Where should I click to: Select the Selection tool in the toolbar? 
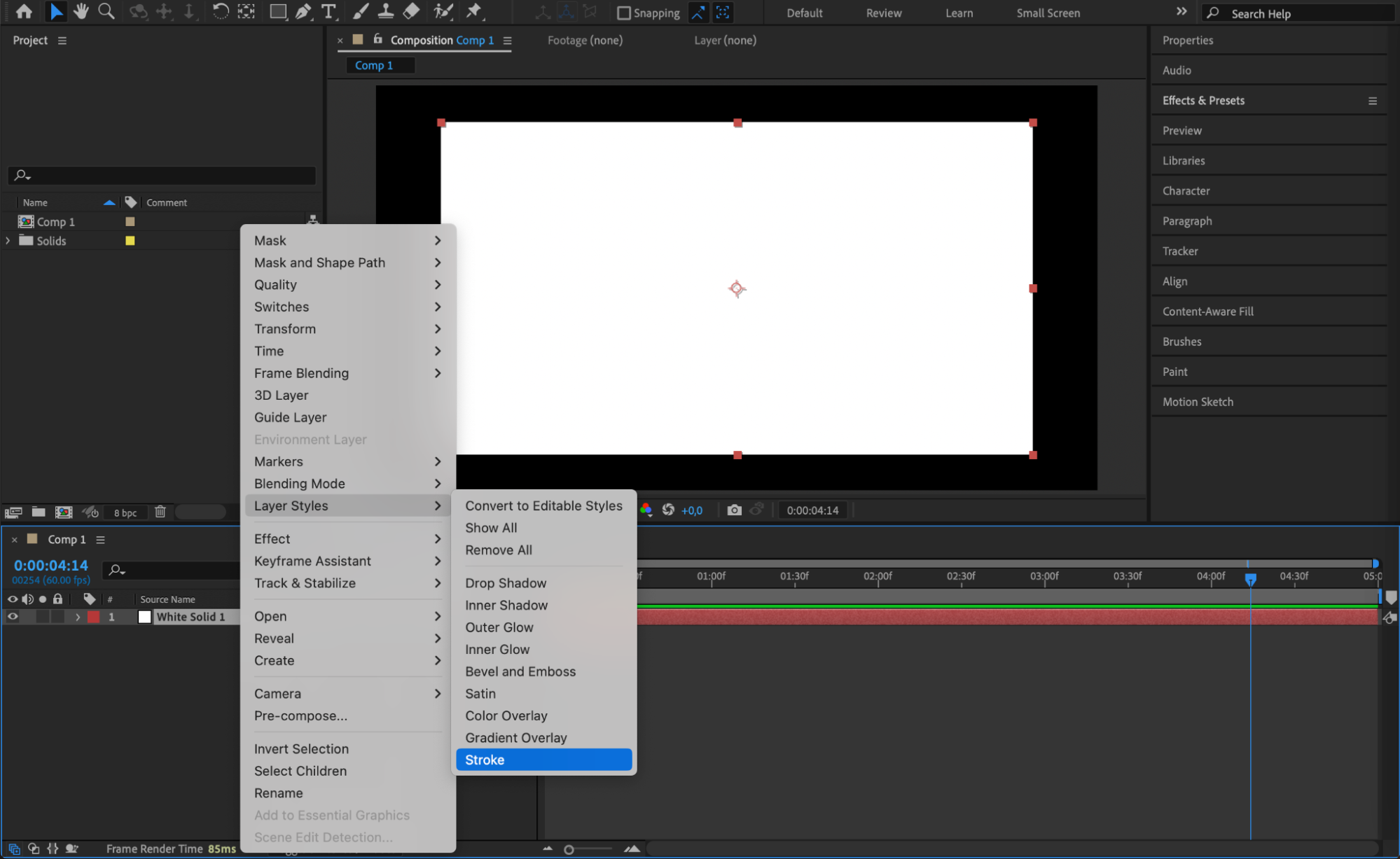coord(56,12)
